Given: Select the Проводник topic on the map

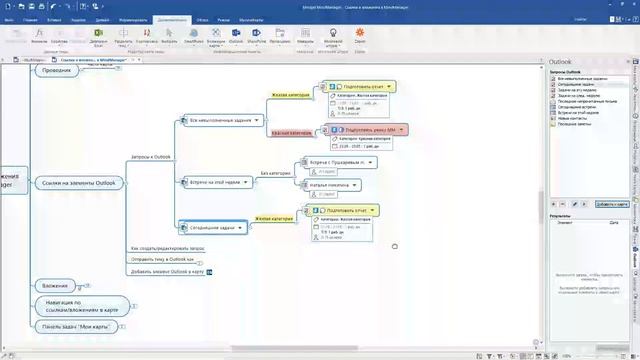Looking at the screenshot, I should click(57, 71).
